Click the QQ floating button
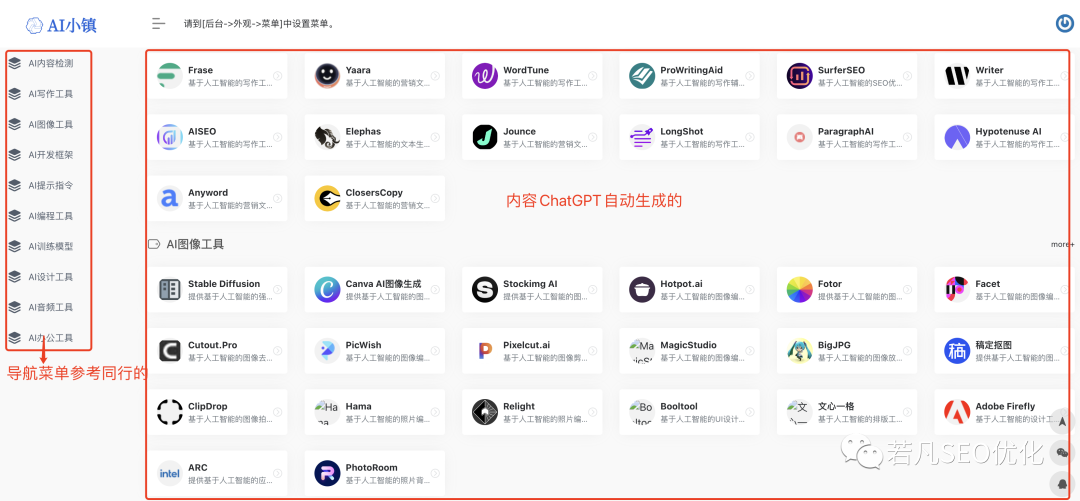 pyautogui.click(x=1062, y=484)
